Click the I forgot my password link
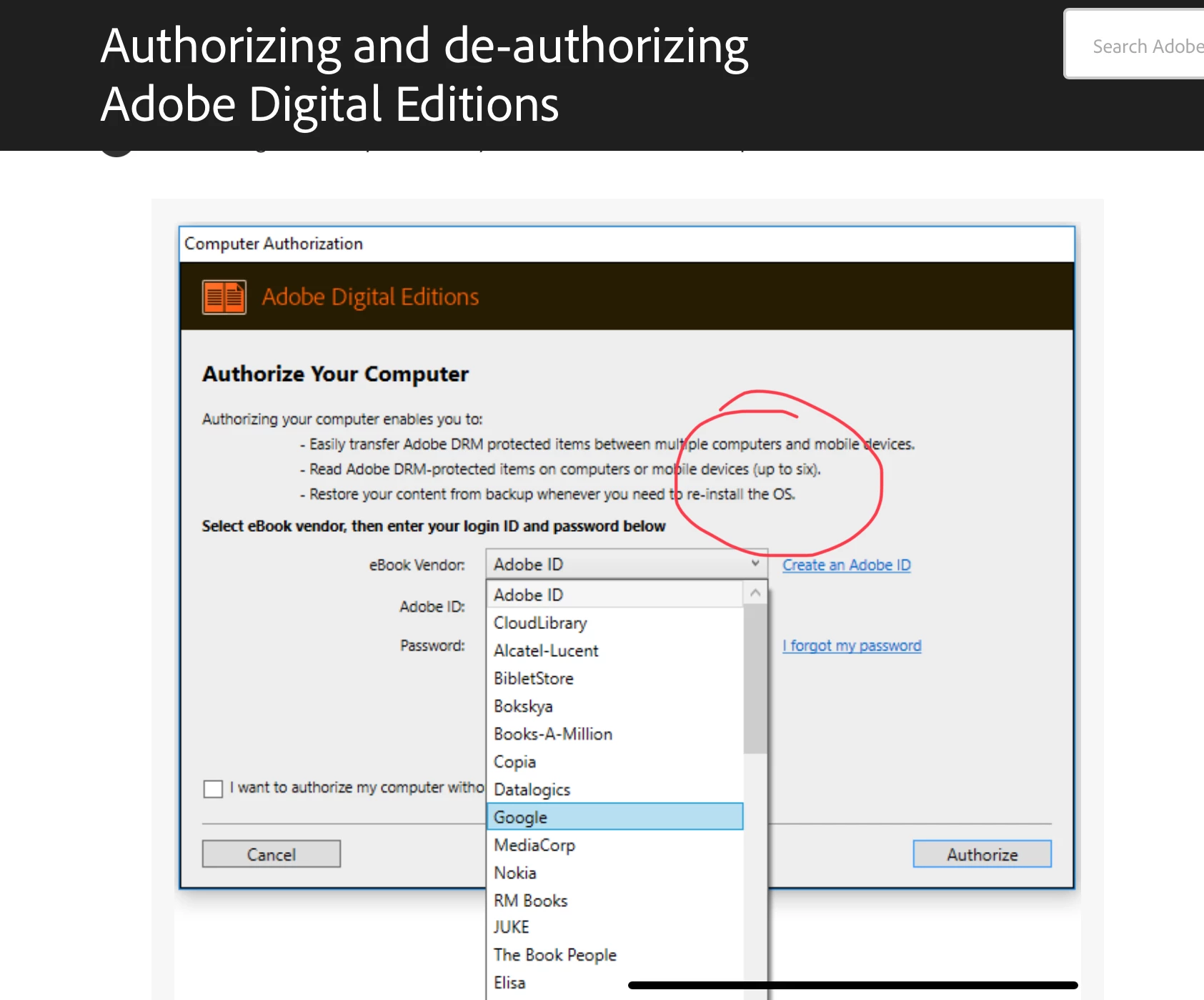Screen dimensions: 1204x1000 click(x=852, y=645)
